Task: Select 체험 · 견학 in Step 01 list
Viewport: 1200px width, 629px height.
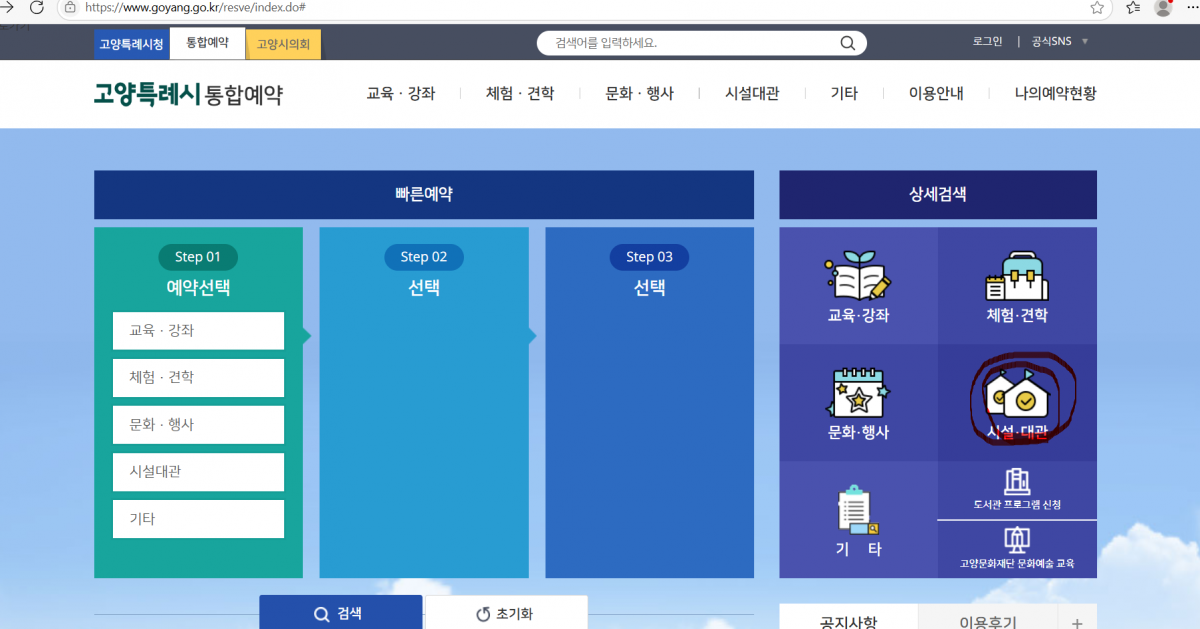Action: pyautogui.click(x=198, y=378)
